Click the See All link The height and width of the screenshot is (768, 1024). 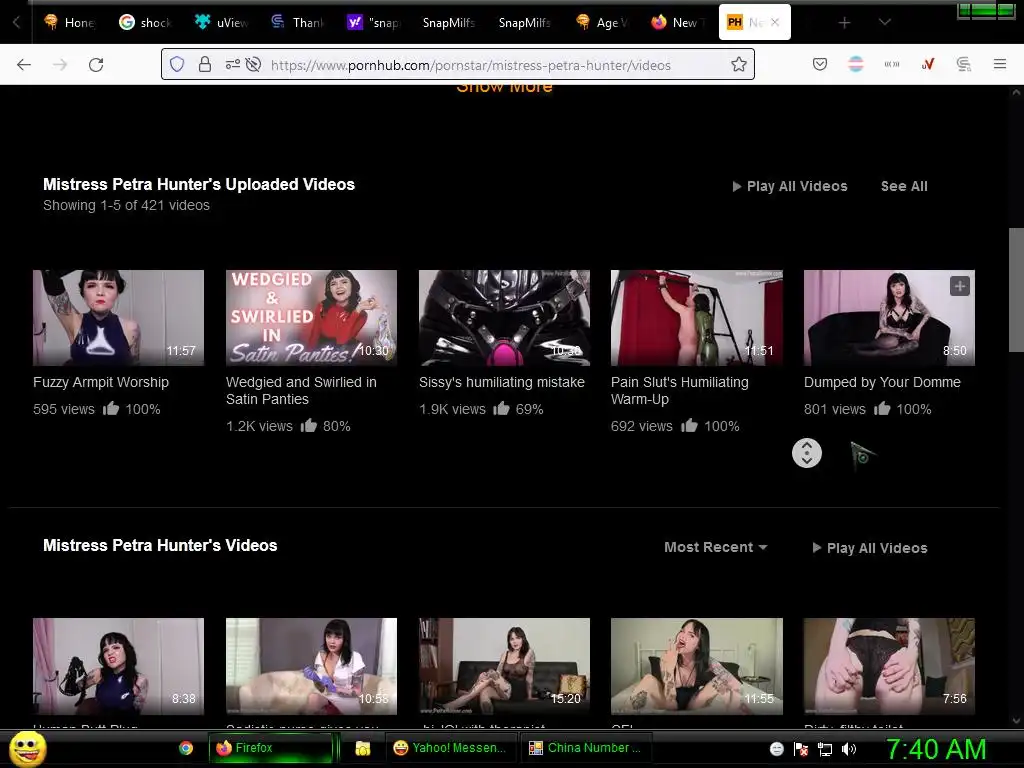click(x=904, y=186)
